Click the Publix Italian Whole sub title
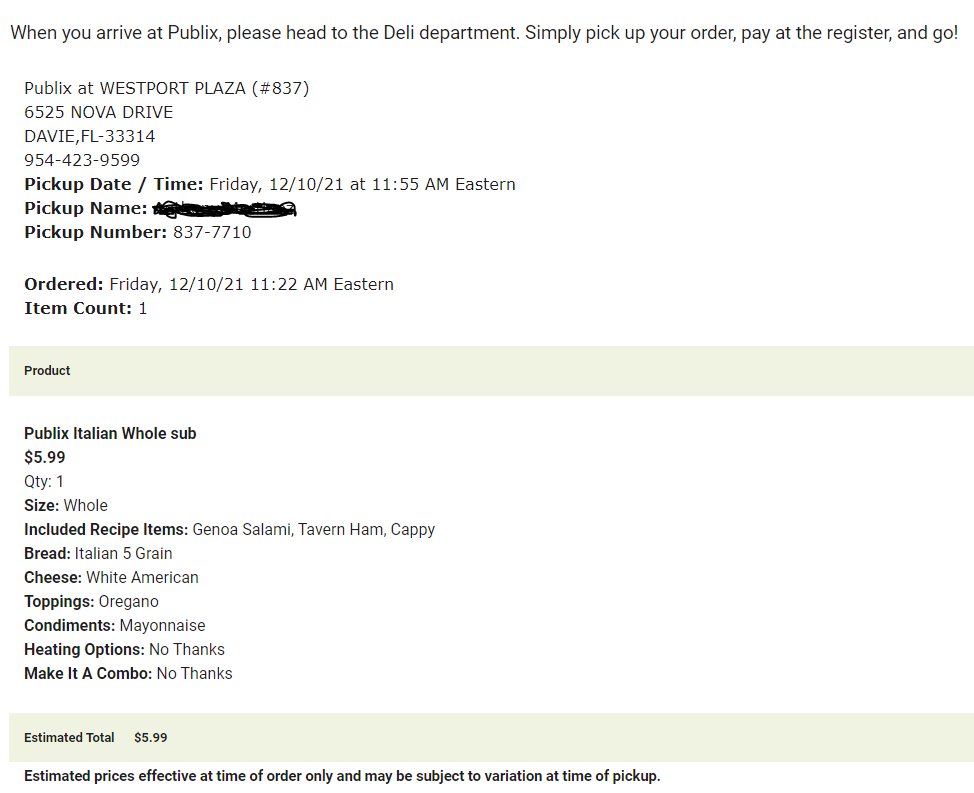This screenshot has height=793, width=974. pos(110,433)
